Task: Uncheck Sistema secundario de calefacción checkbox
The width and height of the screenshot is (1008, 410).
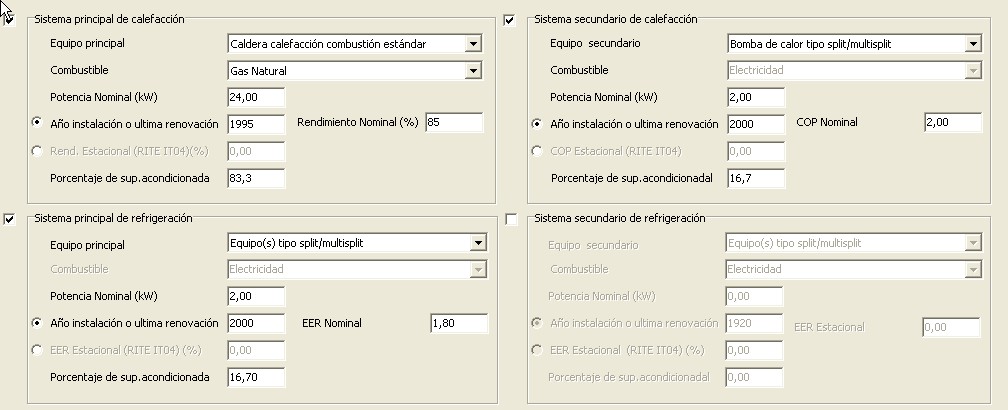Action: coord(510,20)
